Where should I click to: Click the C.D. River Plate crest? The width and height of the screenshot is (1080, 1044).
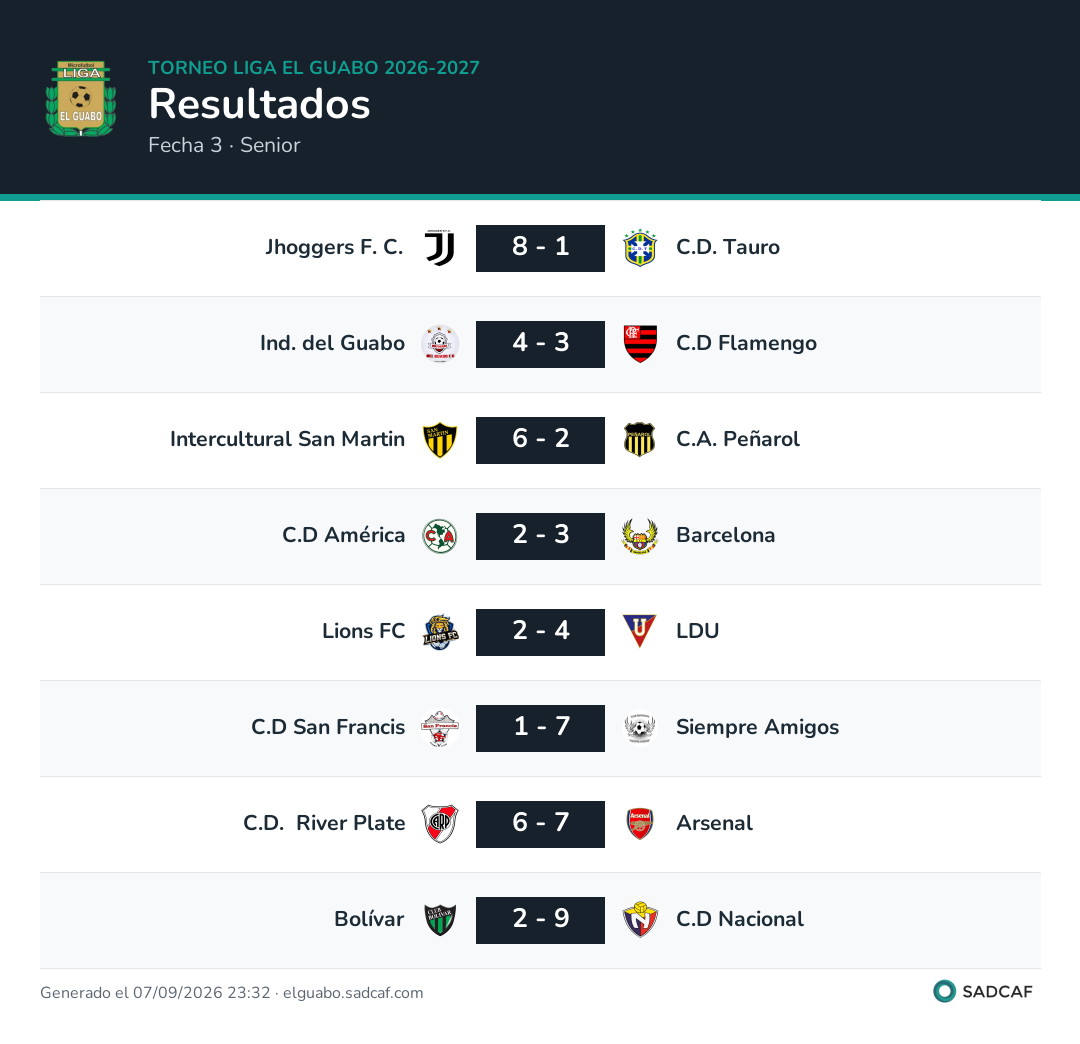click(439, 824)
